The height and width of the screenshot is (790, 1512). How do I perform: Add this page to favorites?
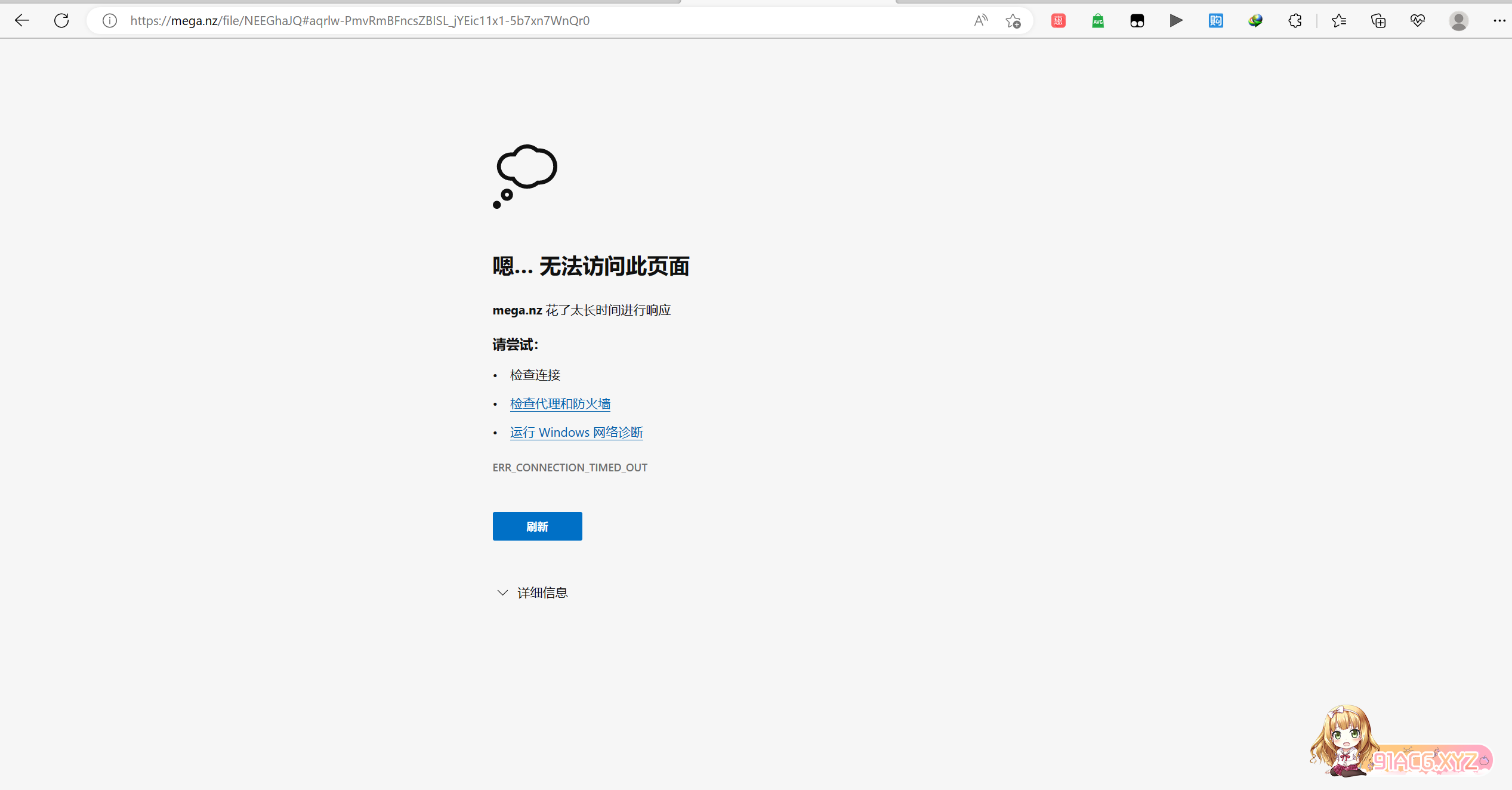point(1013,21)
